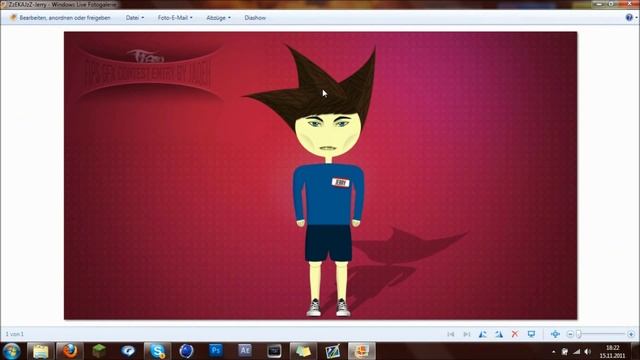
Task: Open Bearbeiten, anordnen oder freigeben
Action: [60, 18]
